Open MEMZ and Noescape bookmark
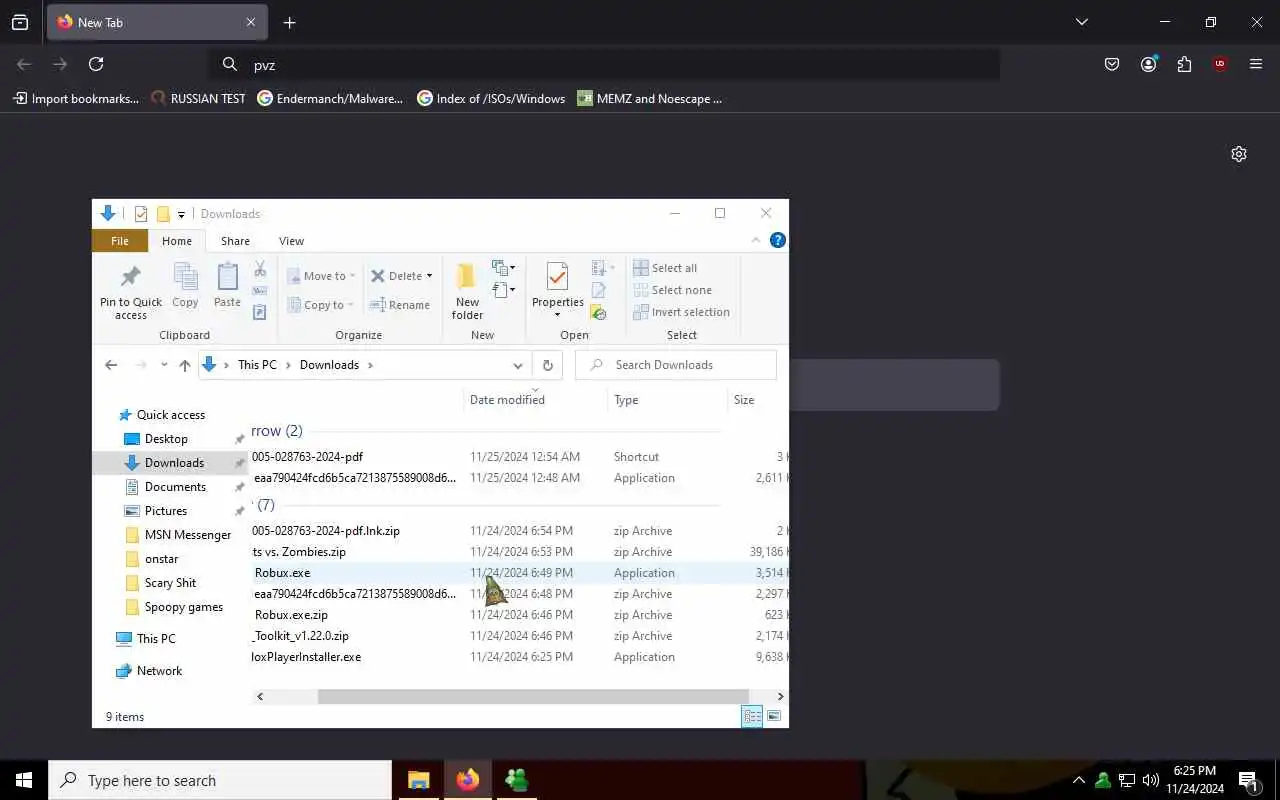The image size is (1280, 800). coord(650,99)
